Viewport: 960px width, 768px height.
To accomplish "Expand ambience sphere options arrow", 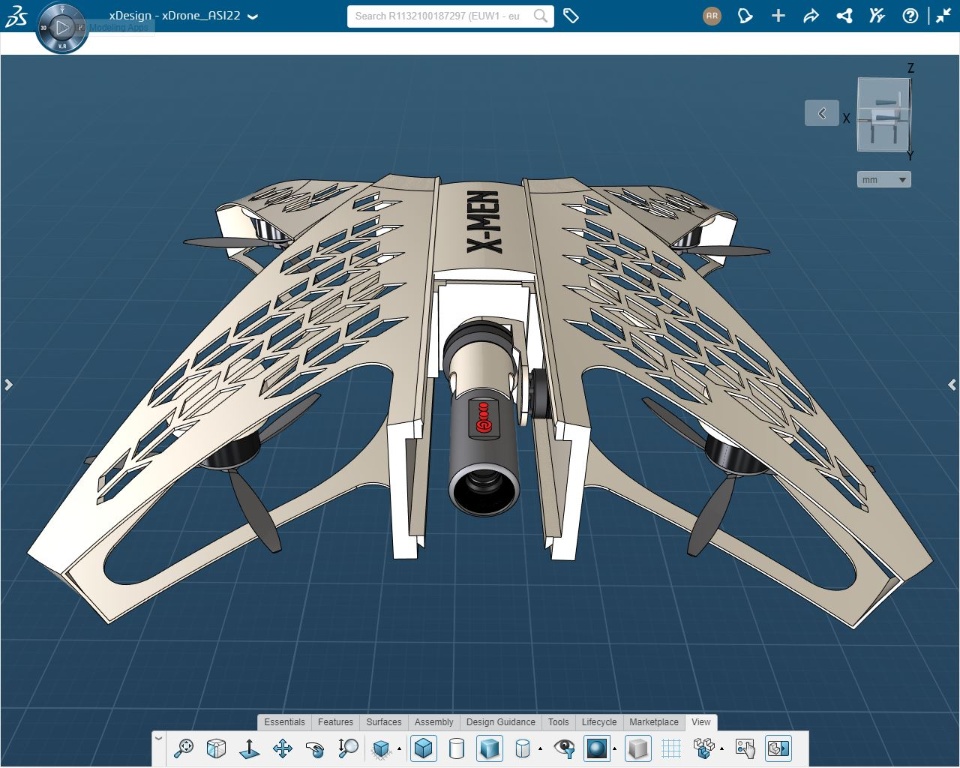I will pos(615,749).
